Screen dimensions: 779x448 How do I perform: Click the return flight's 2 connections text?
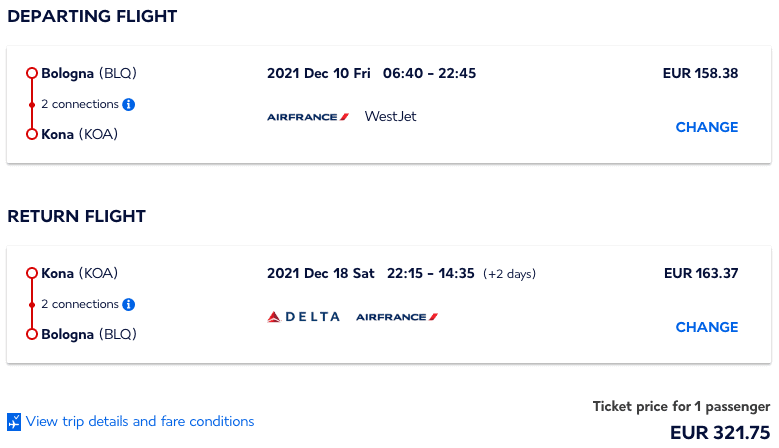coord(79,304)
